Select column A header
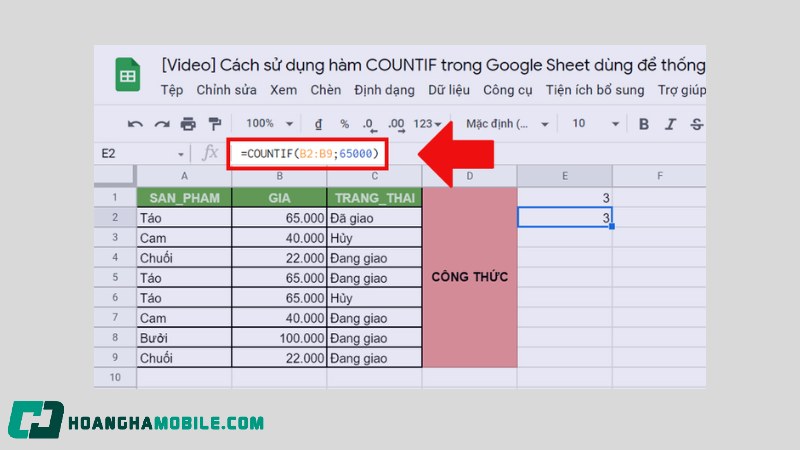The width and height of the screenshot is (800, 450). [184, 176]
